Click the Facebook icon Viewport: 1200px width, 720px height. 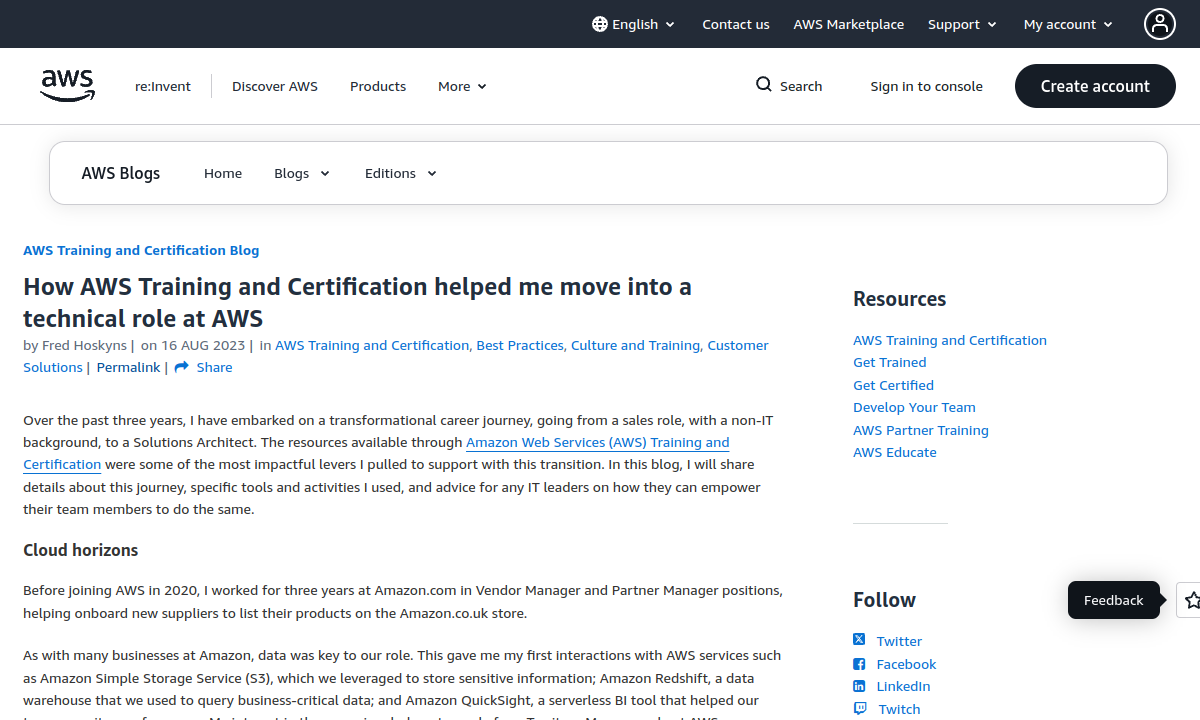[859, 664]
